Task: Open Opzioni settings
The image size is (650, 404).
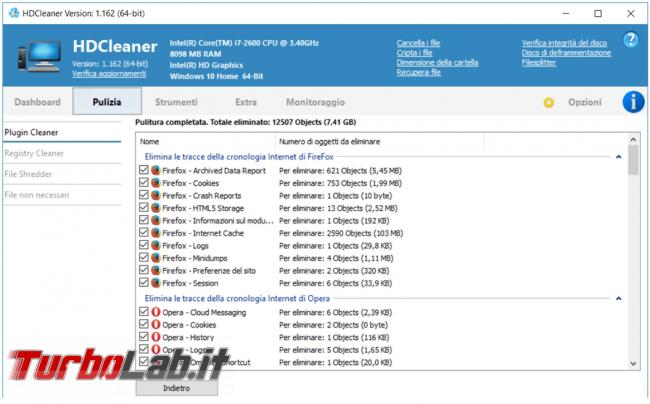Action: (585, 102)
